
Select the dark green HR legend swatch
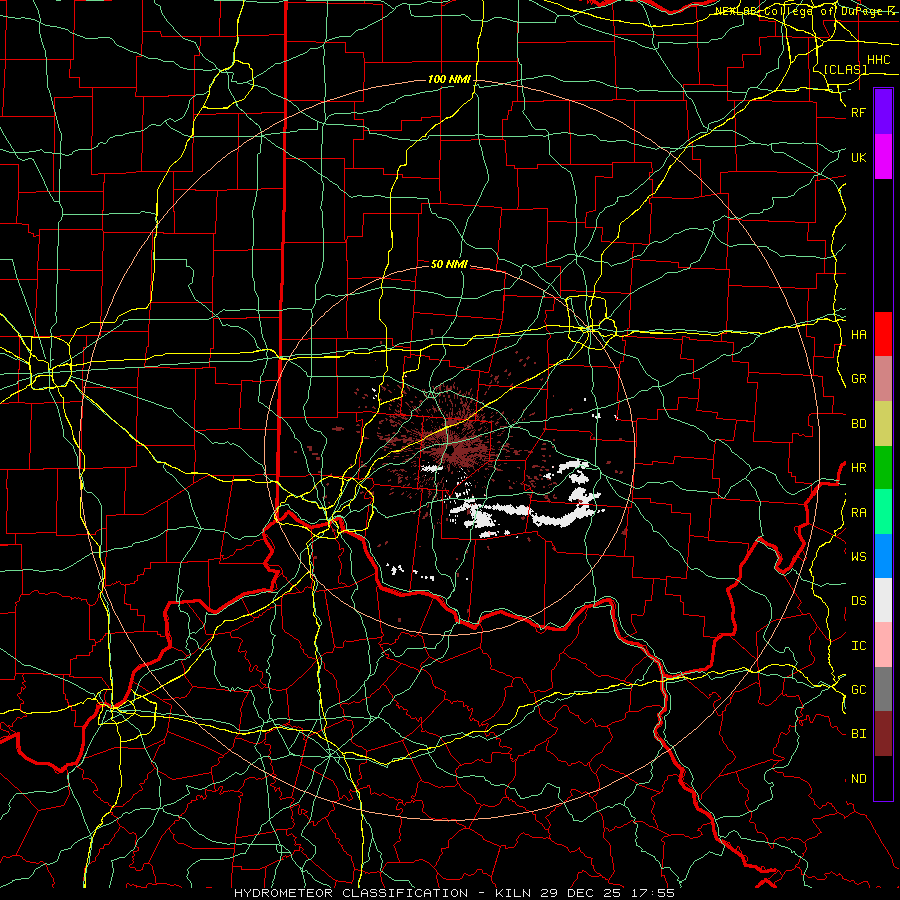coord(883,468)
